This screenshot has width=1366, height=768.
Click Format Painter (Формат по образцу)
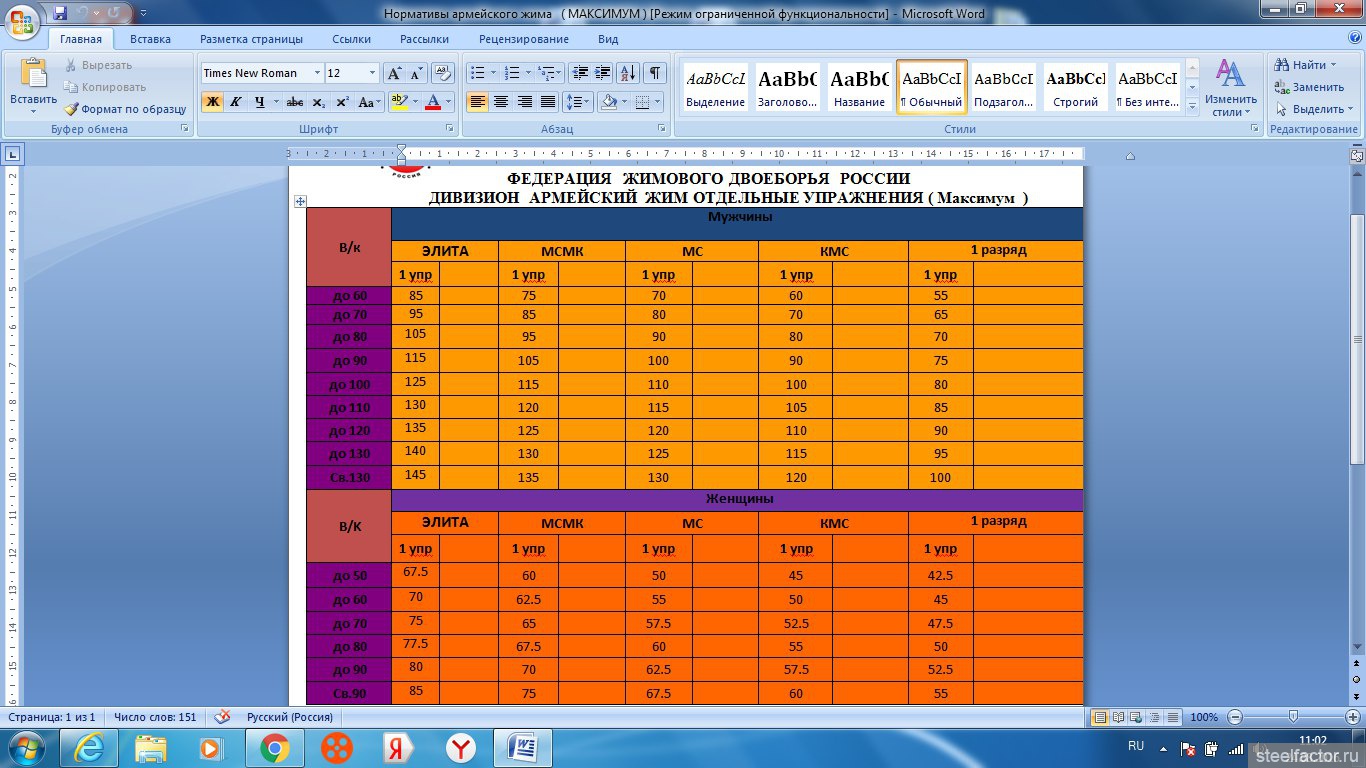tap(126, 109)
